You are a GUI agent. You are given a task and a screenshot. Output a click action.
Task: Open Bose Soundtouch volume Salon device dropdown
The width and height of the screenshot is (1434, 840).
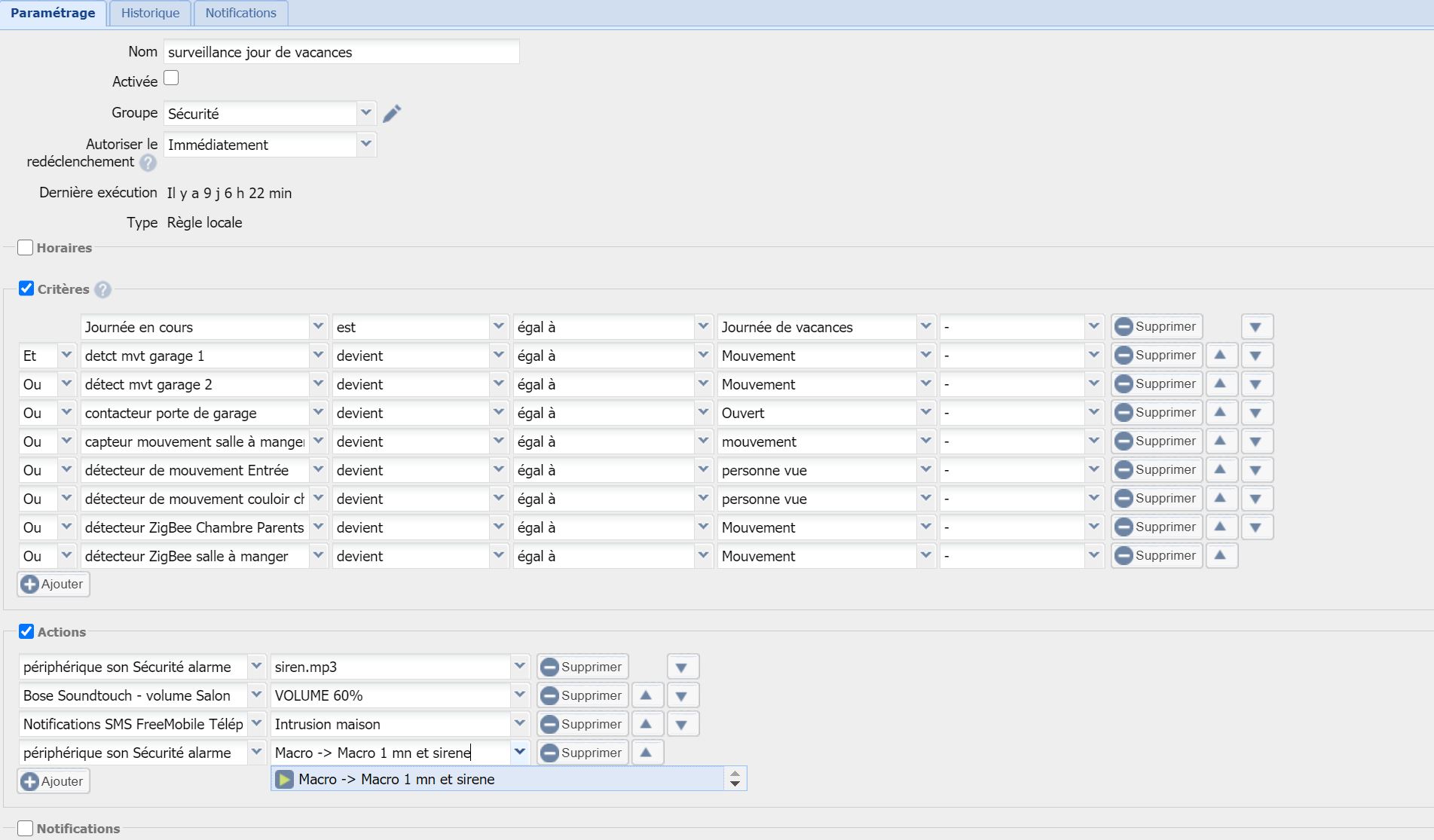tap(256, 695)
